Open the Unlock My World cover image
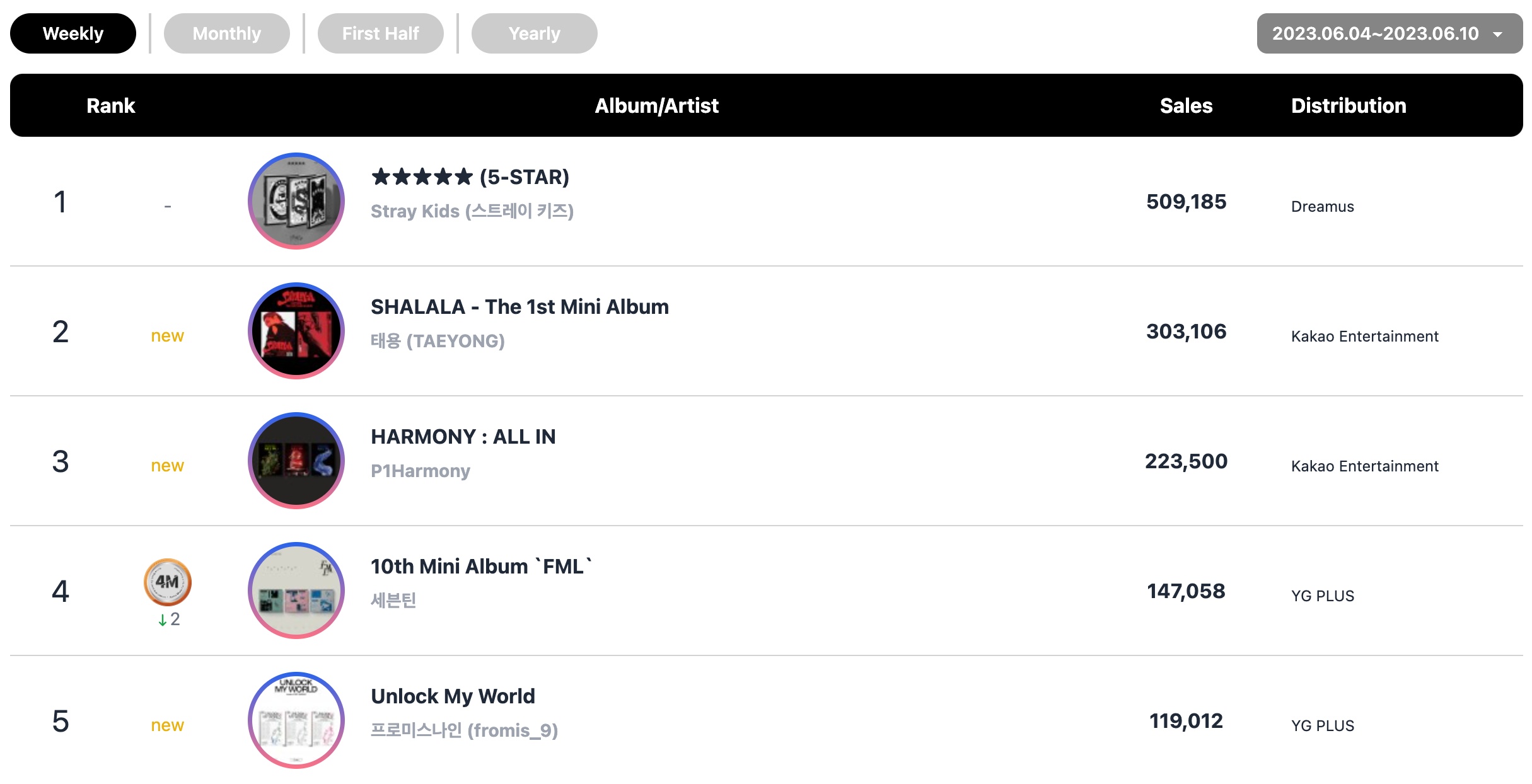This screenshot has height=784, width=1532. click(296, 720)
